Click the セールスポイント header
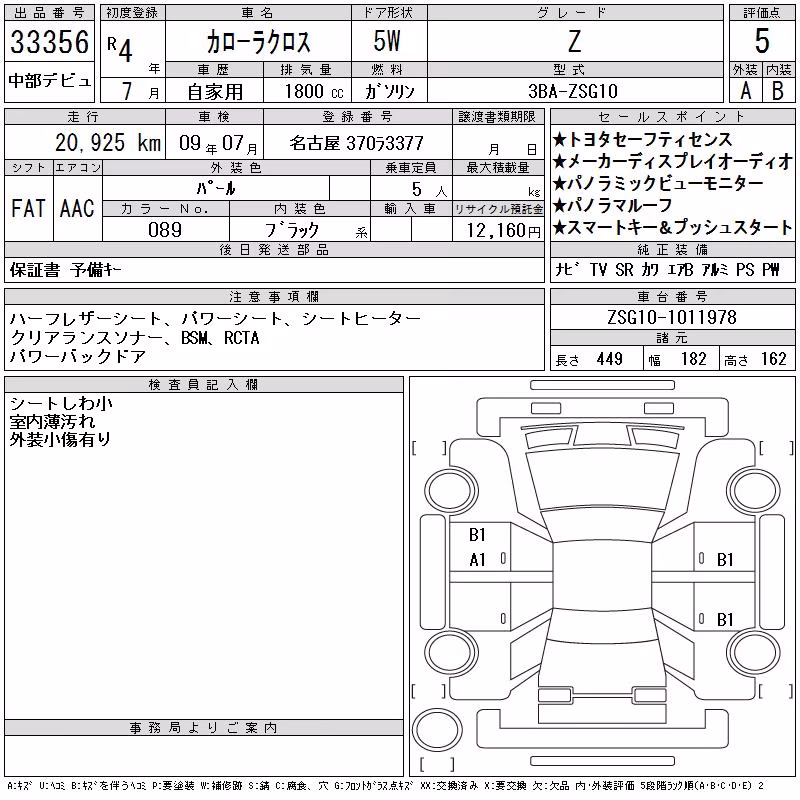The height and width of the screenshot is (800, 800). 672,117
